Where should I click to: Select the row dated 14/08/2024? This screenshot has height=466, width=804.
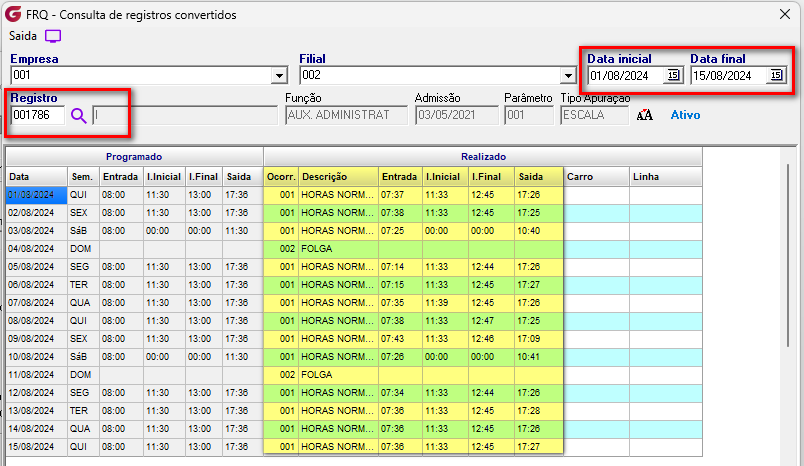click(x=354, y=429)
